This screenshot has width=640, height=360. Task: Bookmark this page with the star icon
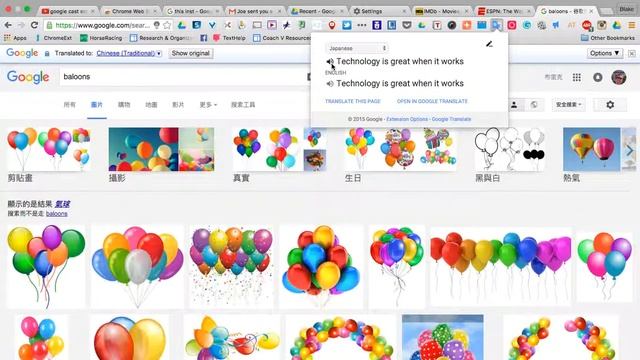167,25
